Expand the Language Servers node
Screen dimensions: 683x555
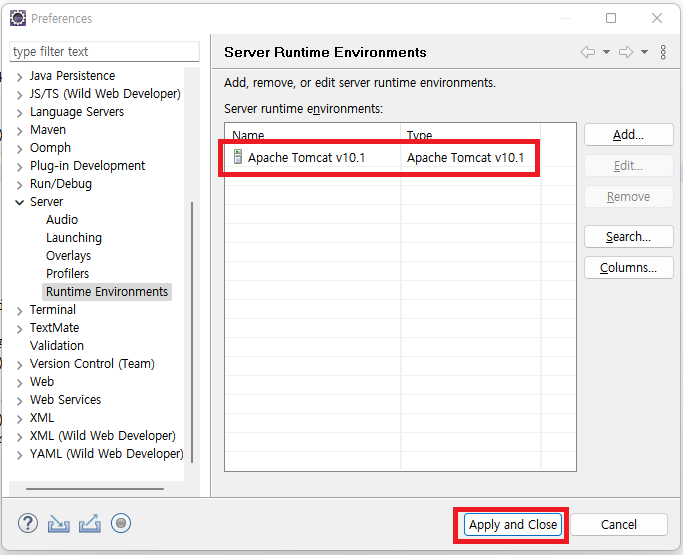[19, 113]
